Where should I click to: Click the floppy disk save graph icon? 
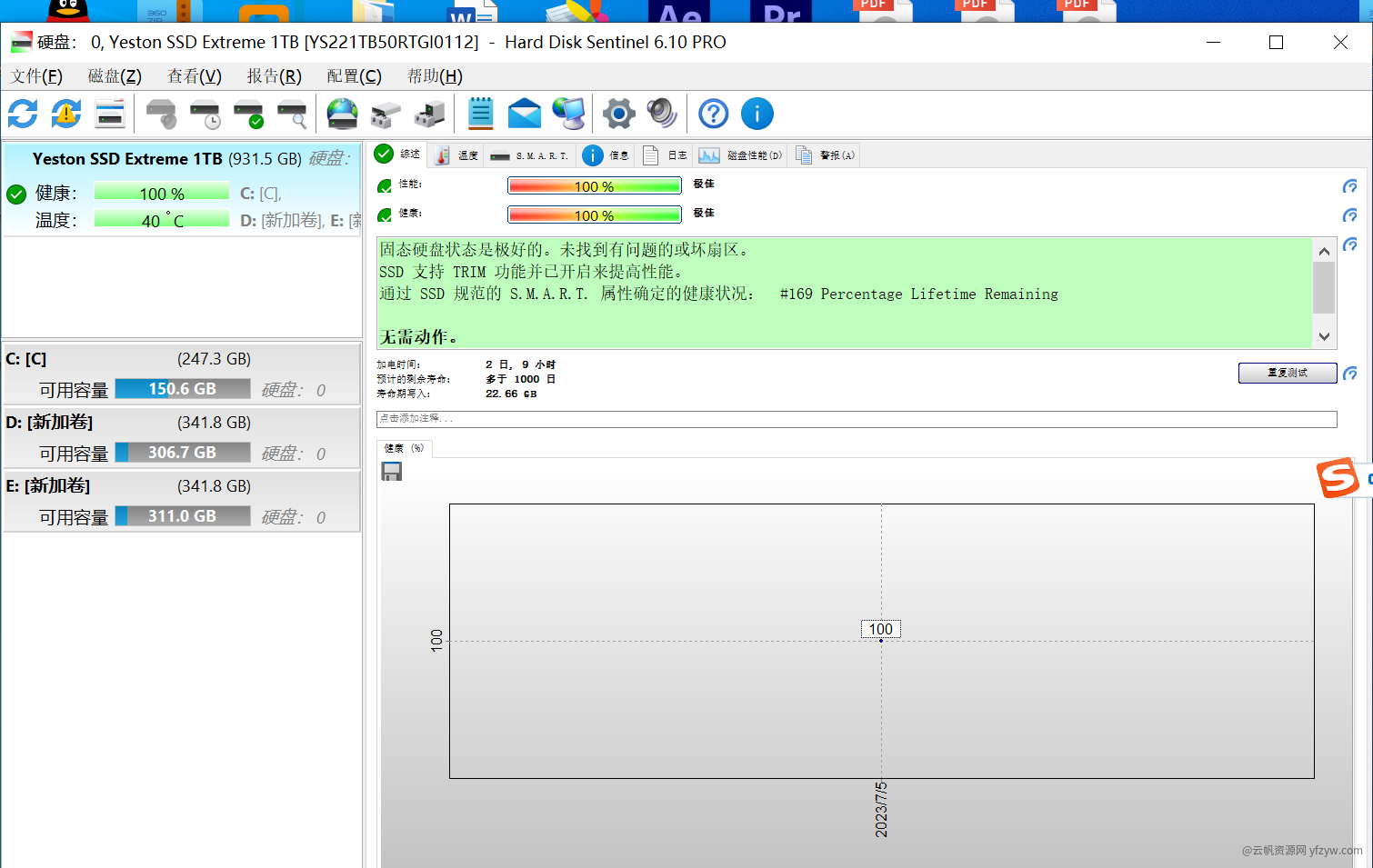pos(392,472)
